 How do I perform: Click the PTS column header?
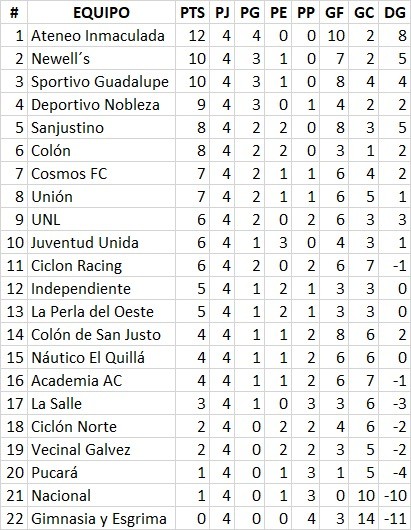[x=192, y=13]
